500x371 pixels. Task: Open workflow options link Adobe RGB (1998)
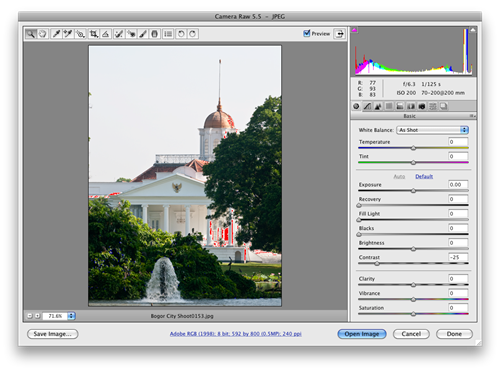pyautogui.click(x=236, y=334)
